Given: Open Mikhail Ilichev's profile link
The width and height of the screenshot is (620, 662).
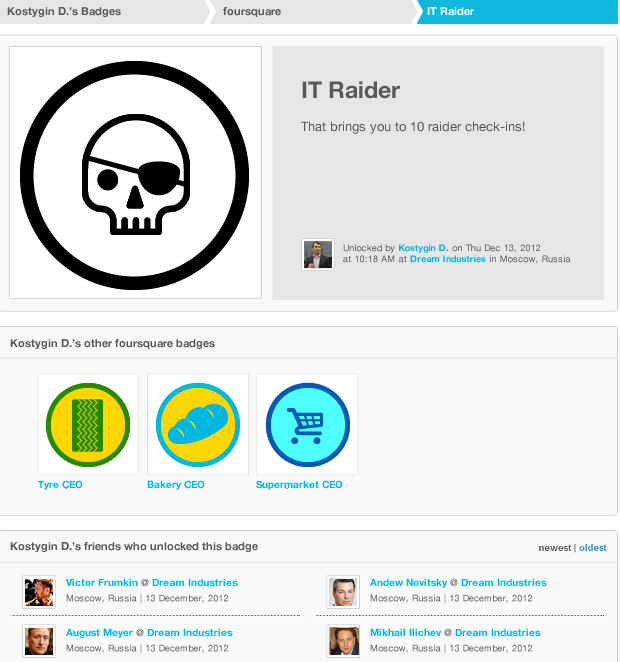Looking at the screenshot, I should [405, 632].
